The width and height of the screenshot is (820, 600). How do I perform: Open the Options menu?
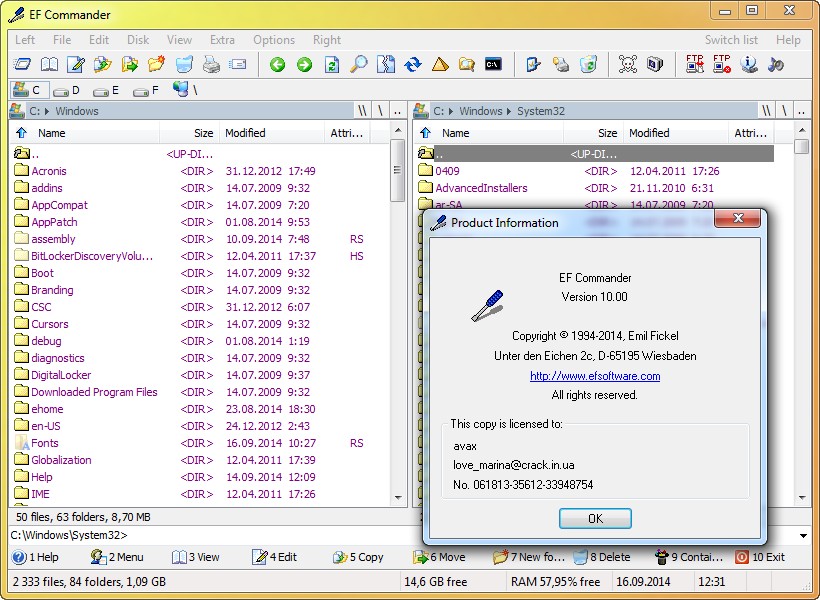274,40
